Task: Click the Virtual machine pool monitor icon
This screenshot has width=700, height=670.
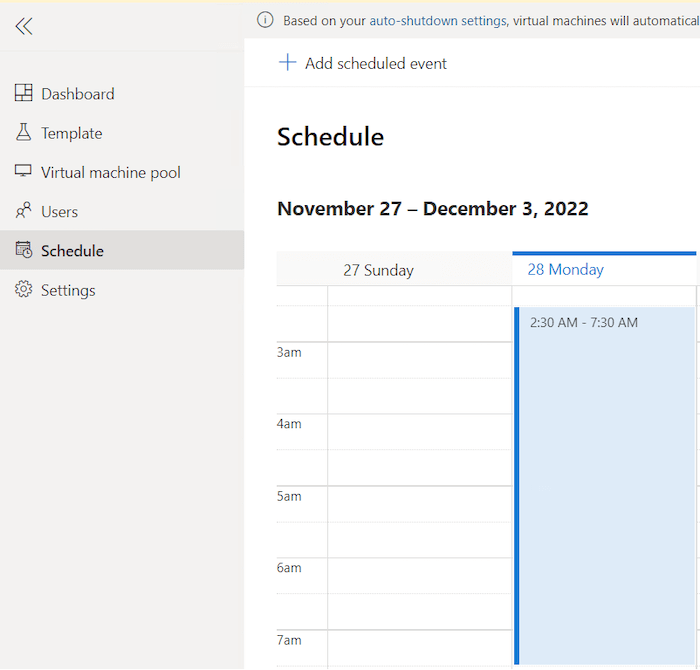Action: click(x=23, y=171)
